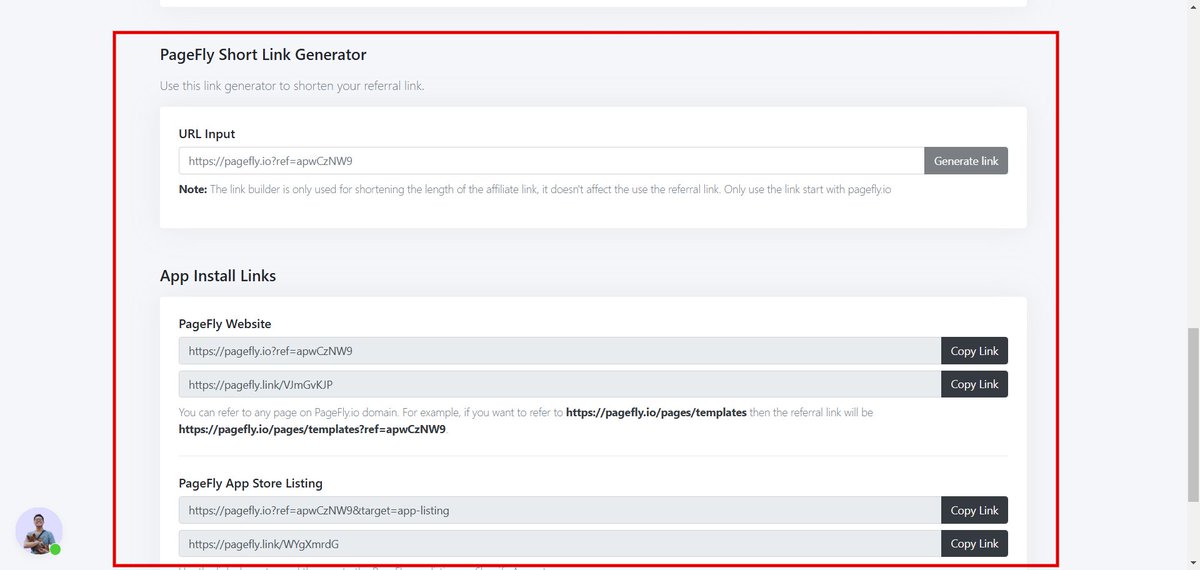Screen dimensions: 1200x570
Task: Focus the URL Input text field
Action: (x=551, y=161)
